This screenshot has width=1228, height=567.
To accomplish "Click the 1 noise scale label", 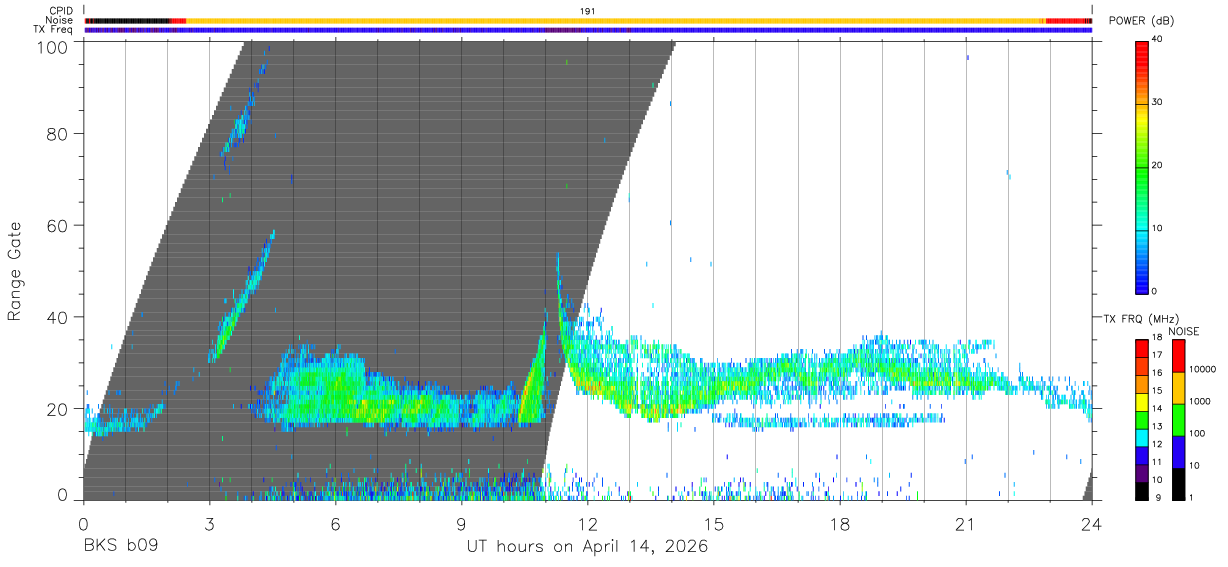I will 1193,497.
